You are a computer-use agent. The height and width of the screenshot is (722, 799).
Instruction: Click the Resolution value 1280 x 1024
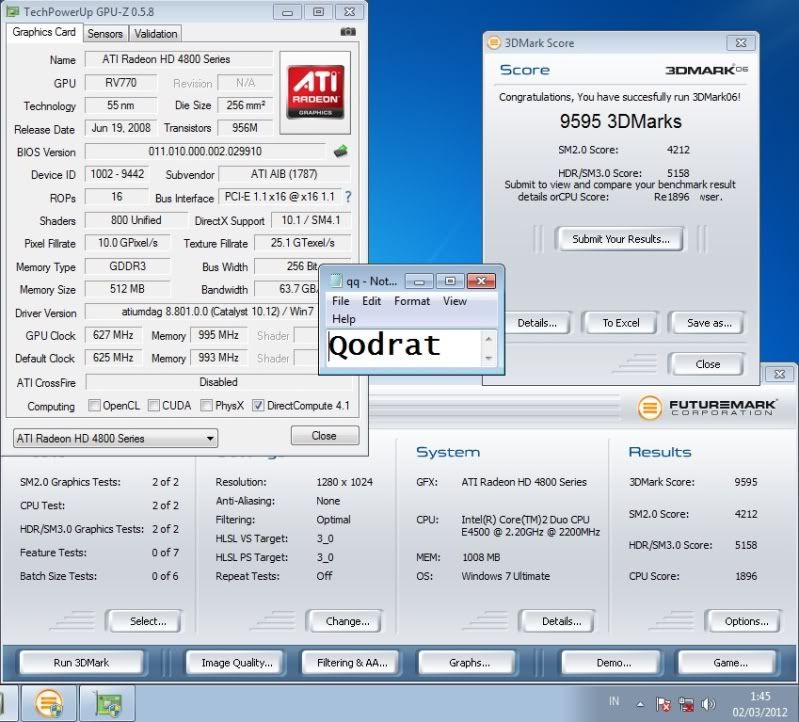pyautogui.click(x=344, y=482)
